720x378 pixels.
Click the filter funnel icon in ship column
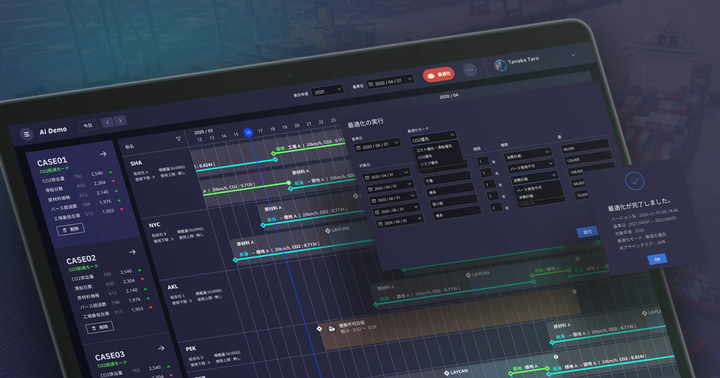(x=178, y=139)
